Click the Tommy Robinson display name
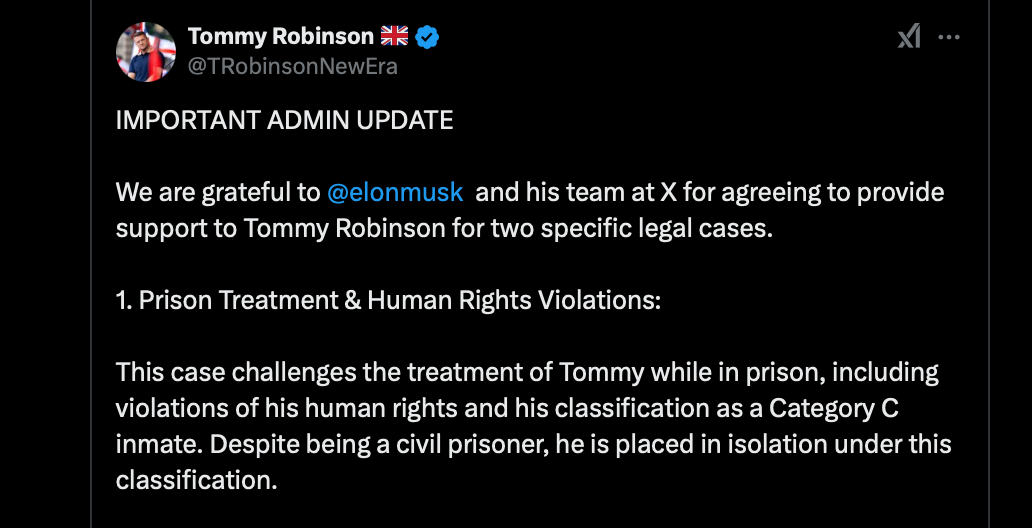Viewport: 1032px width, 528px height. coord(279,38)
